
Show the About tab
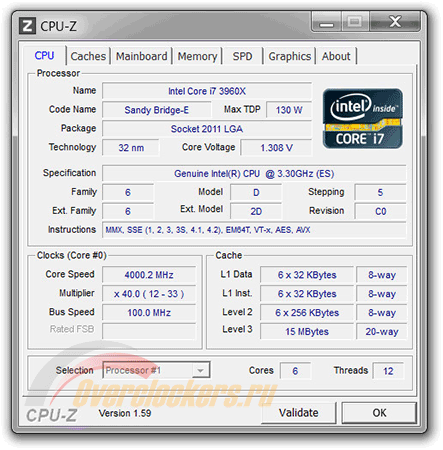(x=336, y=56)
